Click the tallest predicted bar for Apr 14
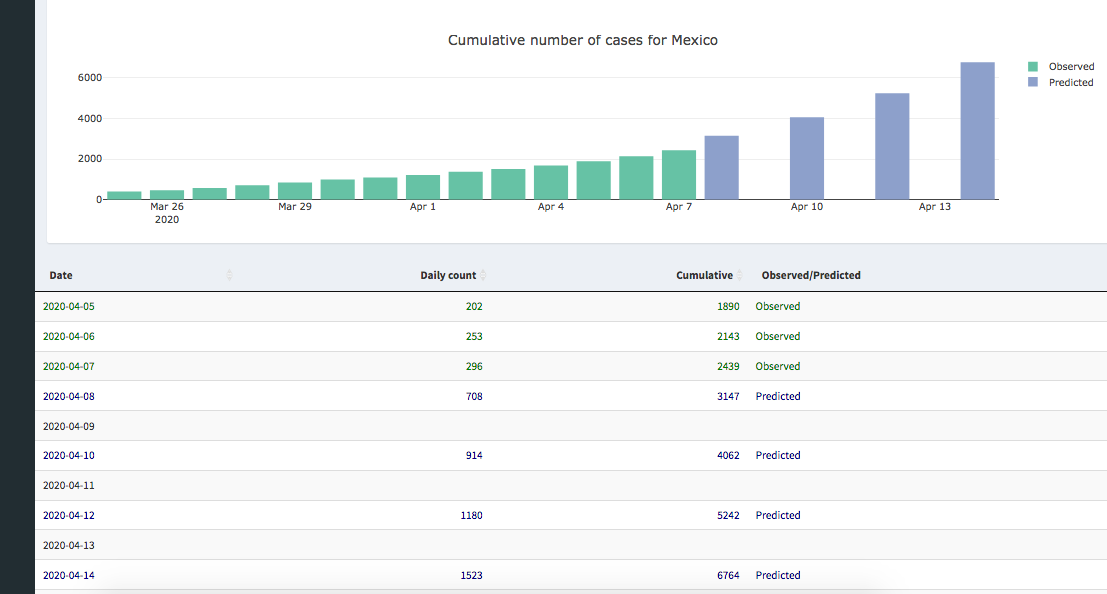This screenshot has height=594, width=1107. coord(977,130)
